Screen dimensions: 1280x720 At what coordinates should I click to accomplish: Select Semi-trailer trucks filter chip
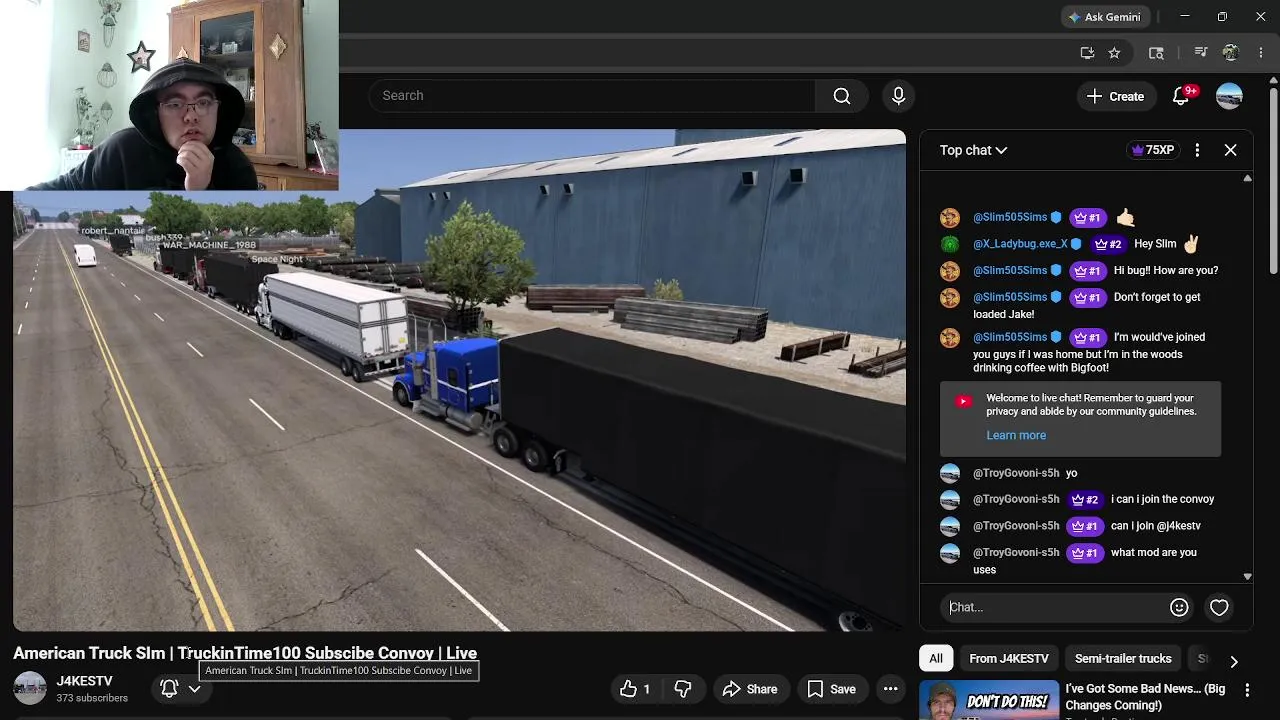coord(1123,658)
